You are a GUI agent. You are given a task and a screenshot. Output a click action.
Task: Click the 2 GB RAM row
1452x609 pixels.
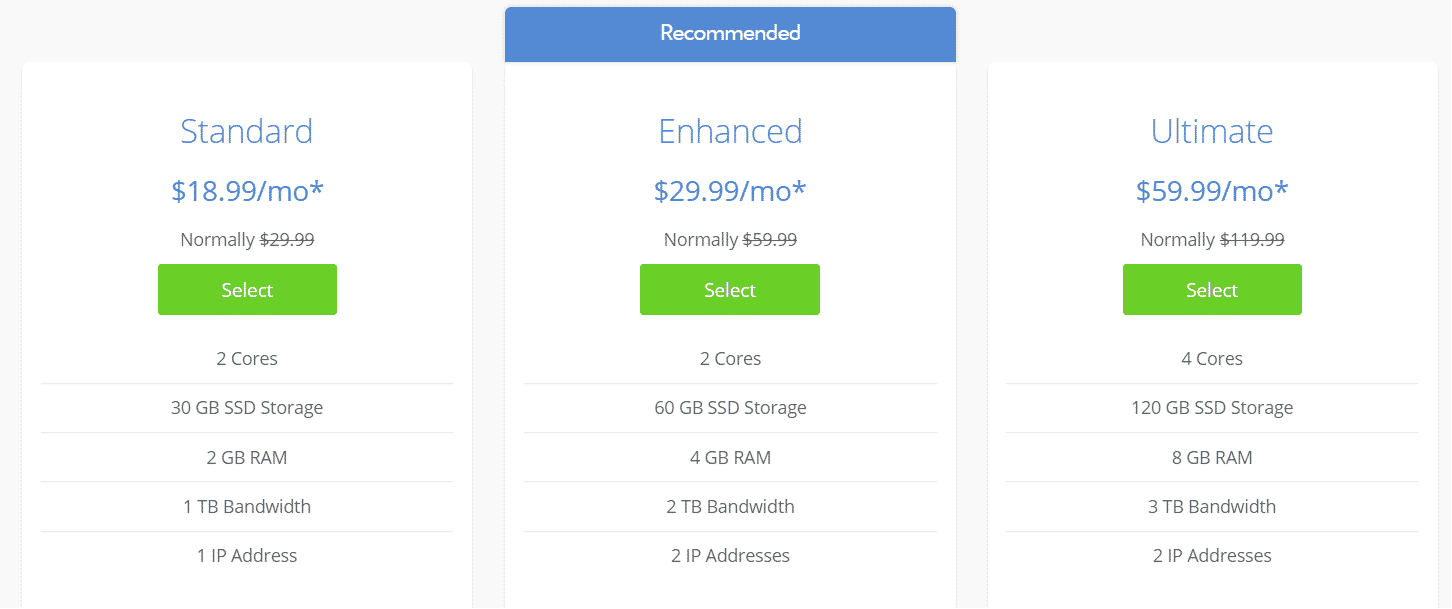[247, 458]
